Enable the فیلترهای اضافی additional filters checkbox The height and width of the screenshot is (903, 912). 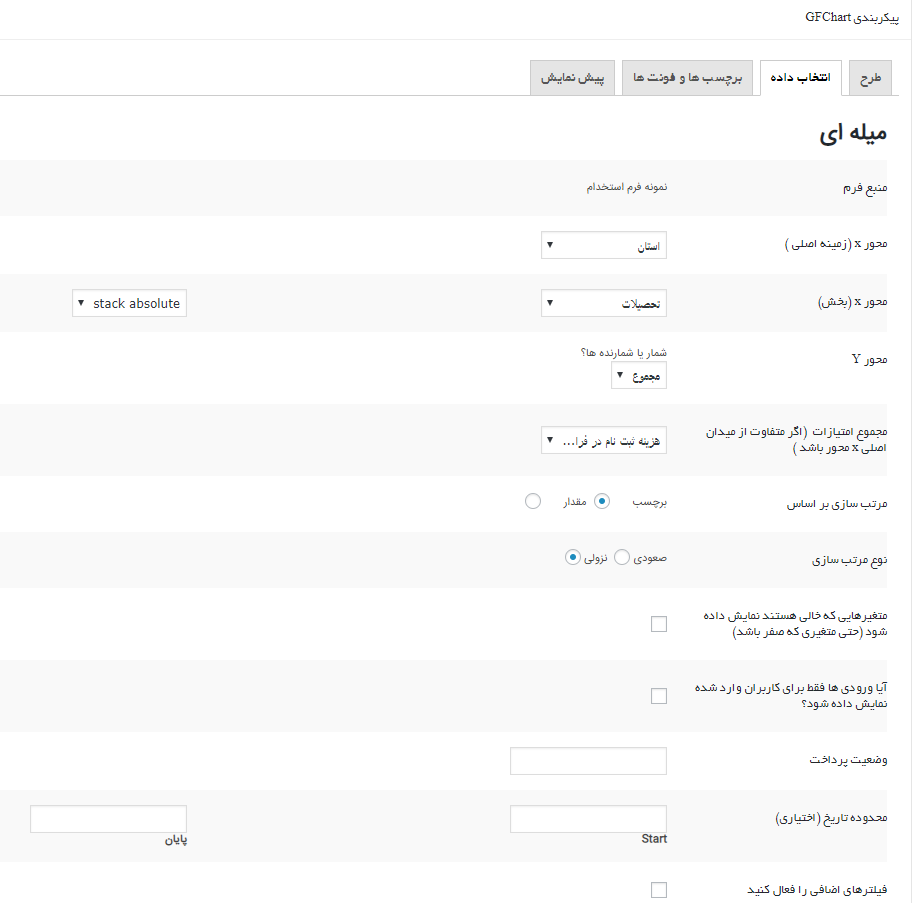(658, 890)
